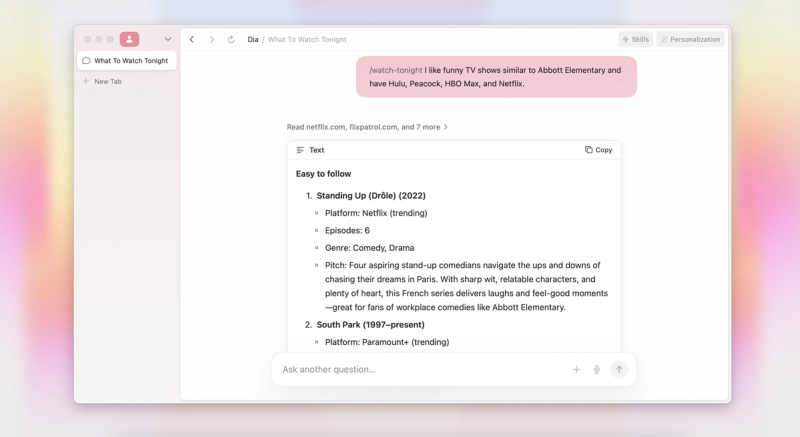Image resolution: width=800 pixels, height=437 pixels.
Task: Go forward with the right arrow
Action: pyautogui.click(x=212, y=39)
